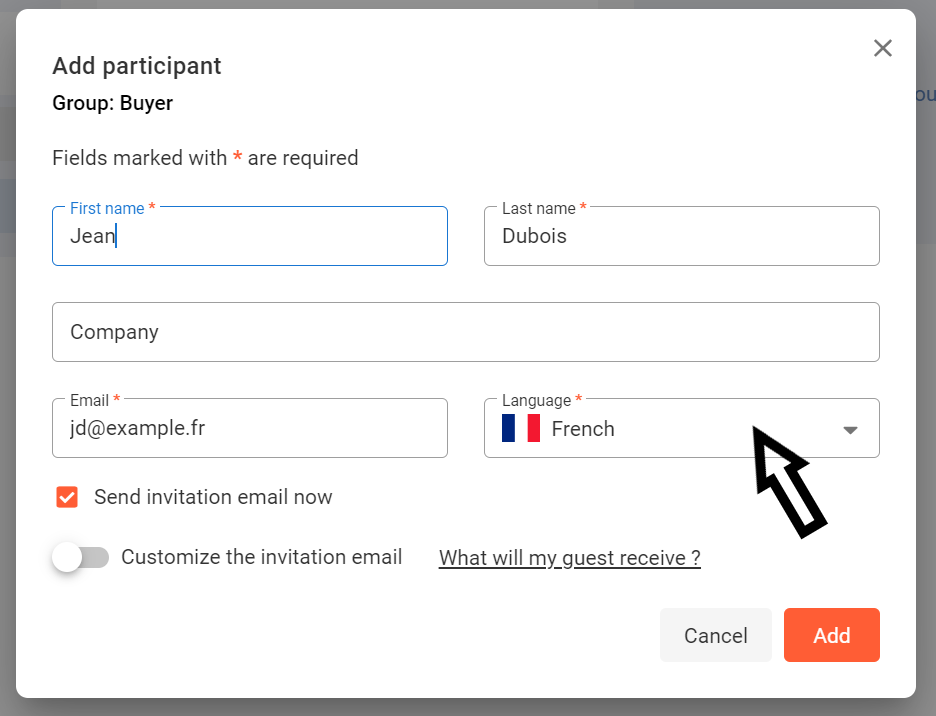
Task: Click the First name floating label
Action: [107, 208]
